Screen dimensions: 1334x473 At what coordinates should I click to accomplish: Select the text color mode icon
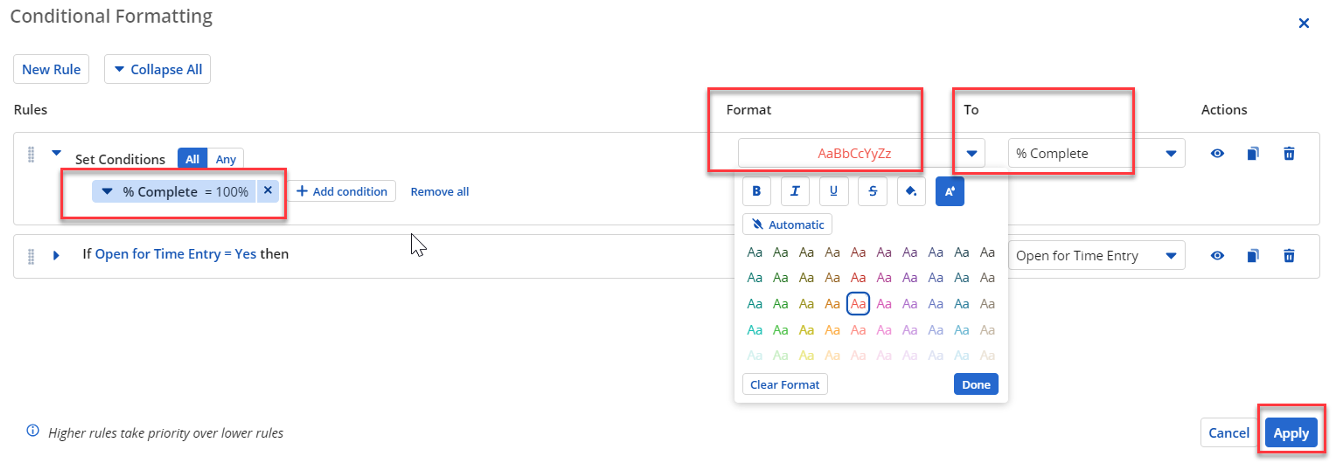pos(950,191)
